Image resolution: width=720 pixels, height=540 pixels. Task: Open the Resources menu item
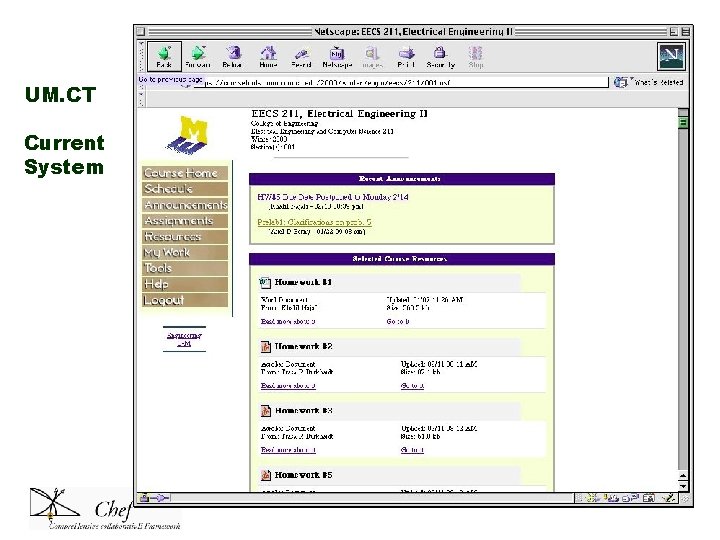point(185,236)
